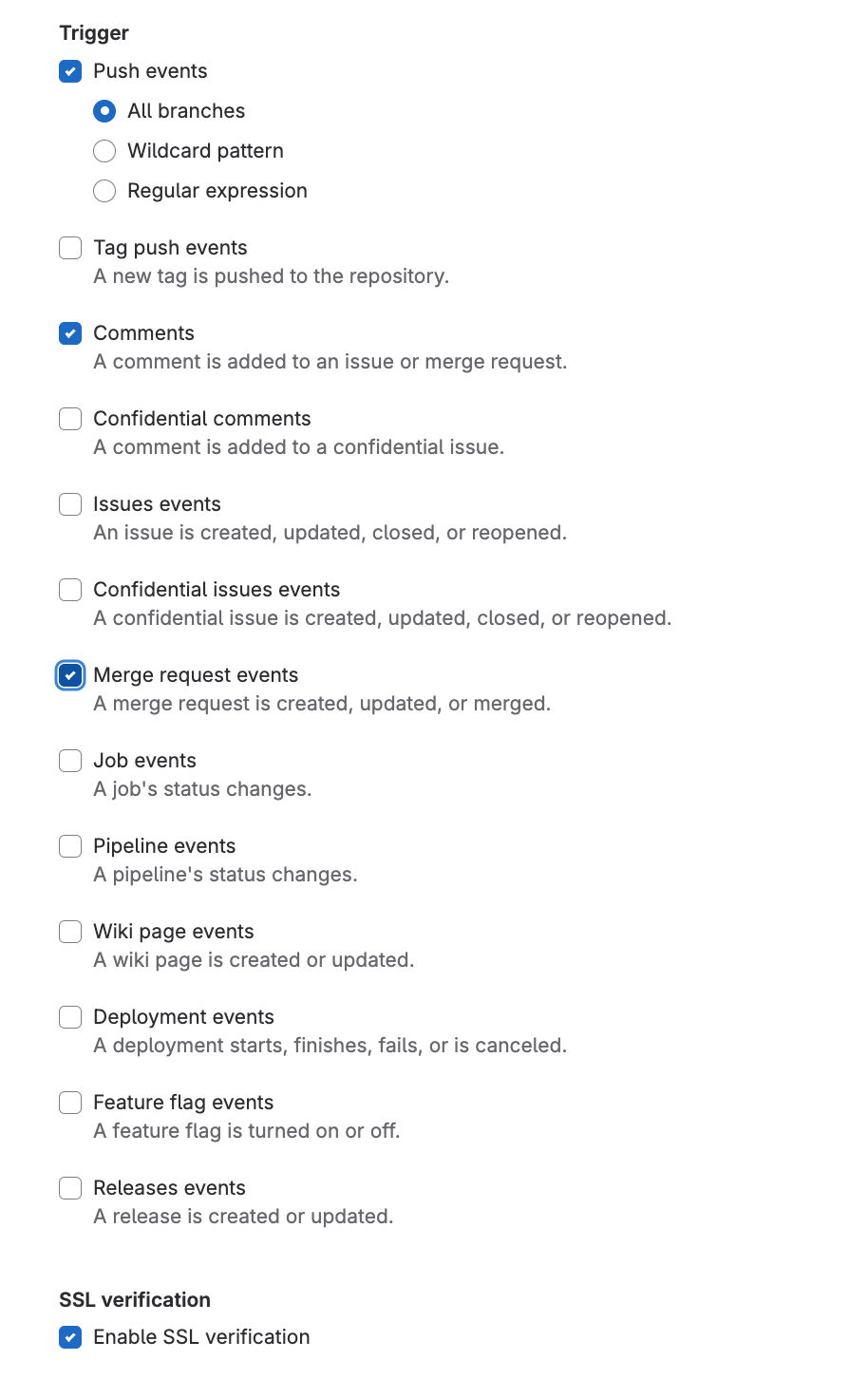868x1379 pixels.
Task: Check the Feature flag events box
Action: point(70,1103)
